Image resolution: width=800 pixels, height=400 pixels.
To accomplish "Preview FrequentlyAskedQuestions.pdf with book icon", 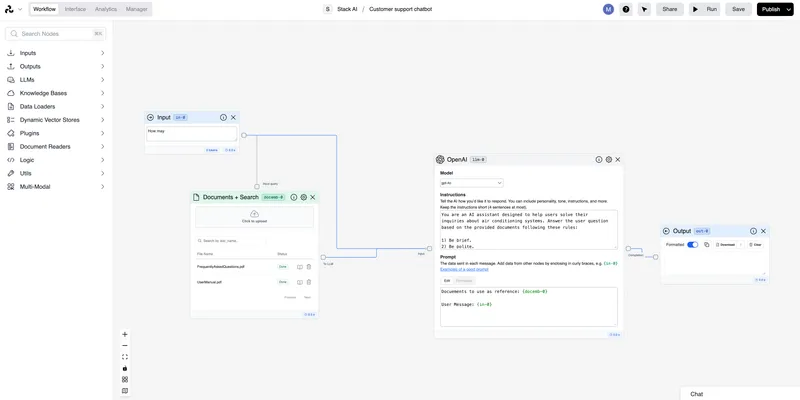I will click(300, 267).
